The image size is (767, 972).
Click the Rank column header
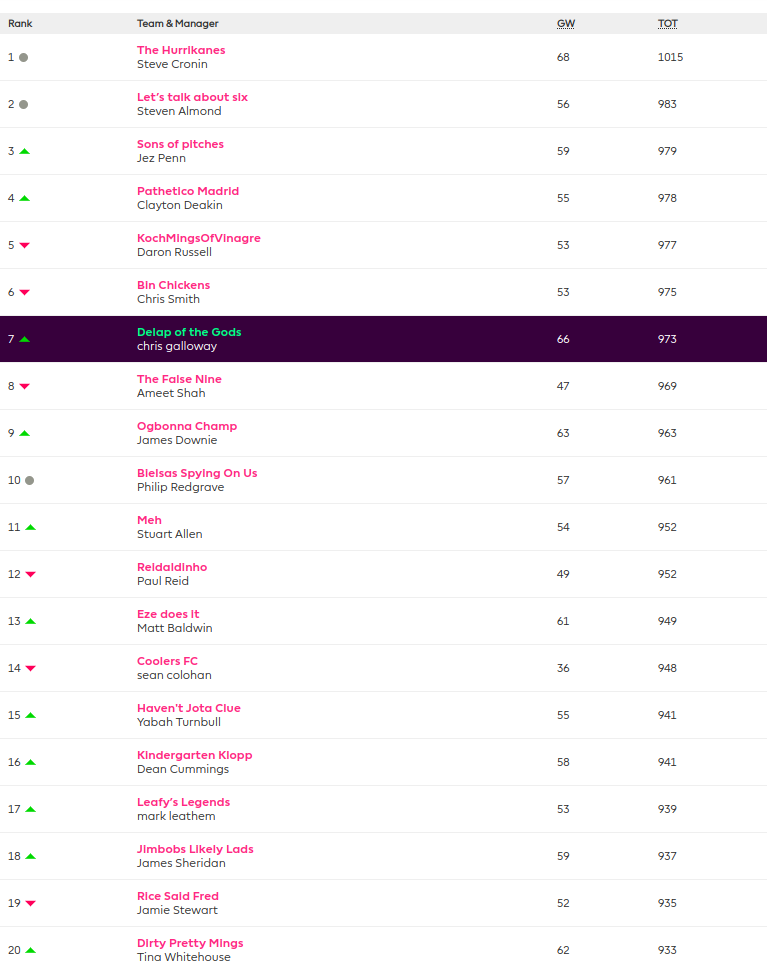20,23
